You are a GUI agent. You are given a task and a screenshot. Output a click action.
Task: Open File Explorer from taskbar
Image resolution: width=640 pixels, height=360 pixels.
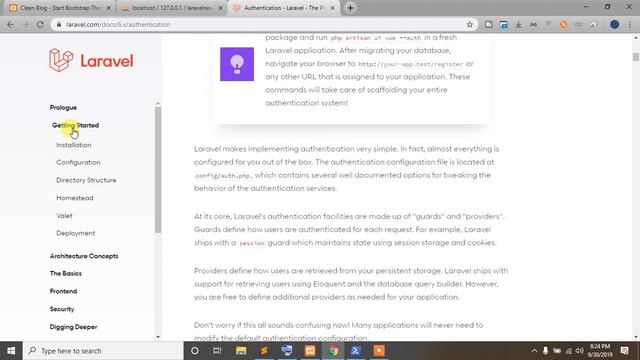(241, 351)
